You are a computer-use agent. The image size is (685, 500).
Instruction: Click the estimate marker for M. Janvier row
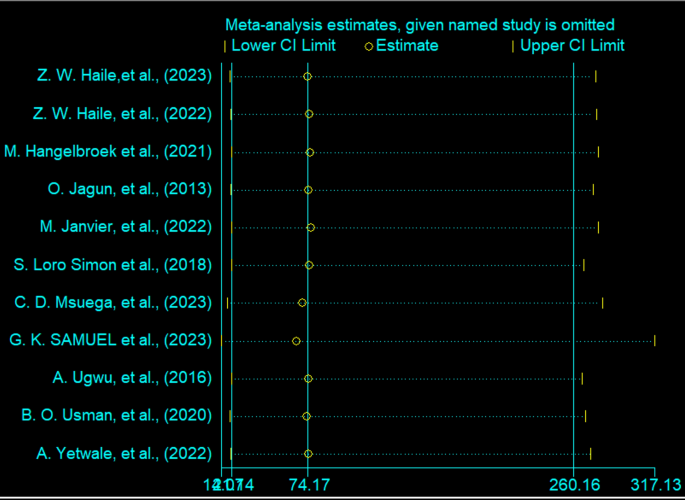311,228
